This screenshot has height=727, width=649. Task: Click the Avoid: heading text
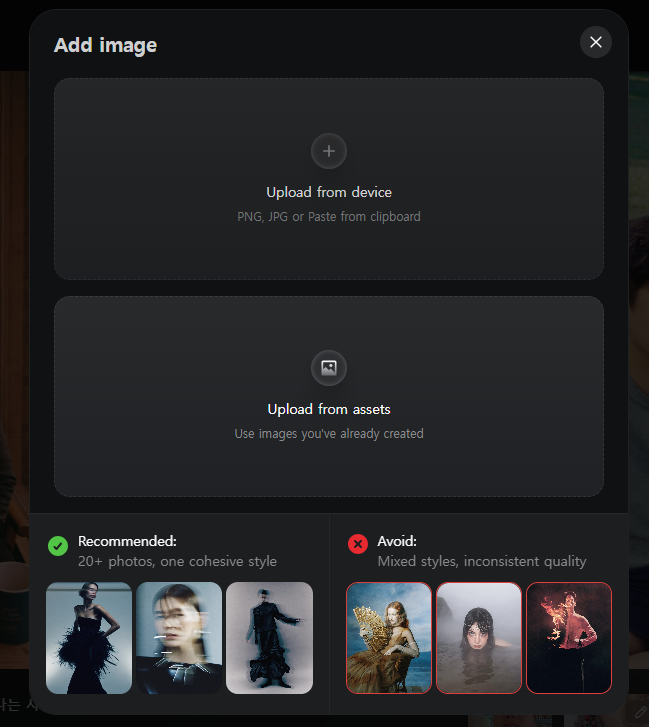(397, 541)
